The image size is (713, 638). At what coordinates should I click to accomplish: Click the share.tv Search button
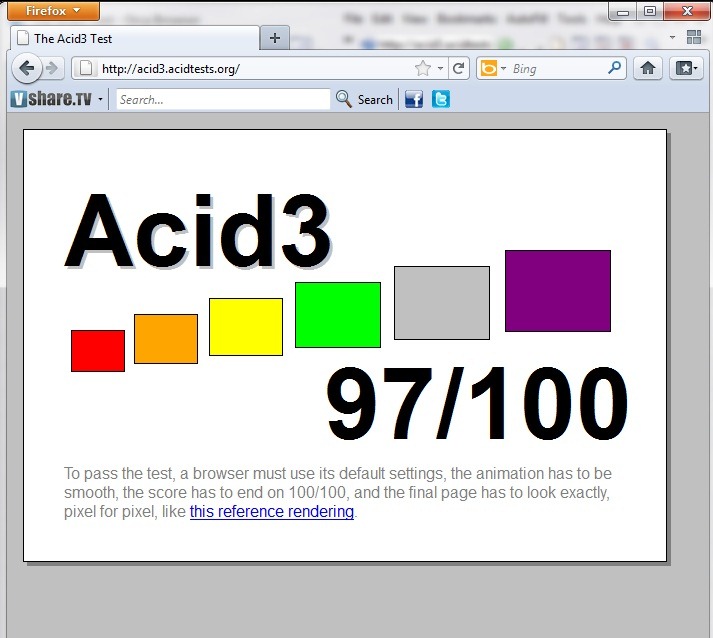(364, 100)
